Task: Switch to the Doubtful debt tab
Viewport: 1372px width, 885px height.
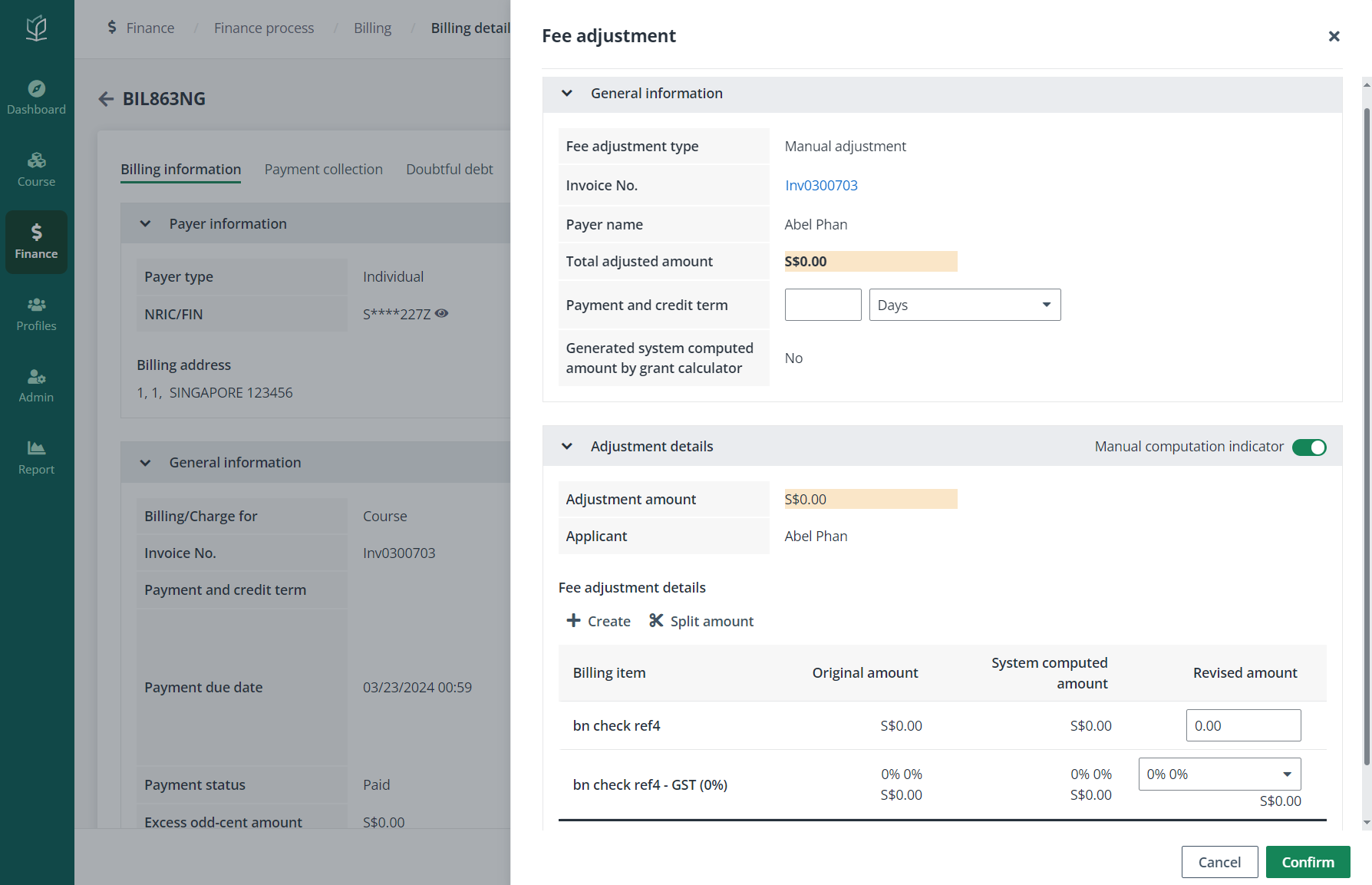Action: pos(449,170)
